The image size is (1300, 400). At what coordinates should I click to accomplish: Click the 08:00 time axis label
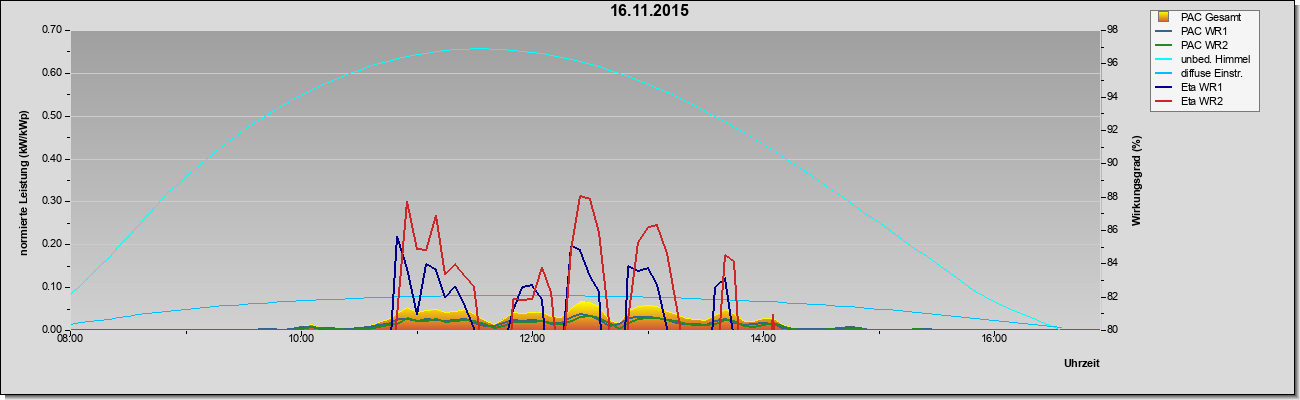point(69,339)
